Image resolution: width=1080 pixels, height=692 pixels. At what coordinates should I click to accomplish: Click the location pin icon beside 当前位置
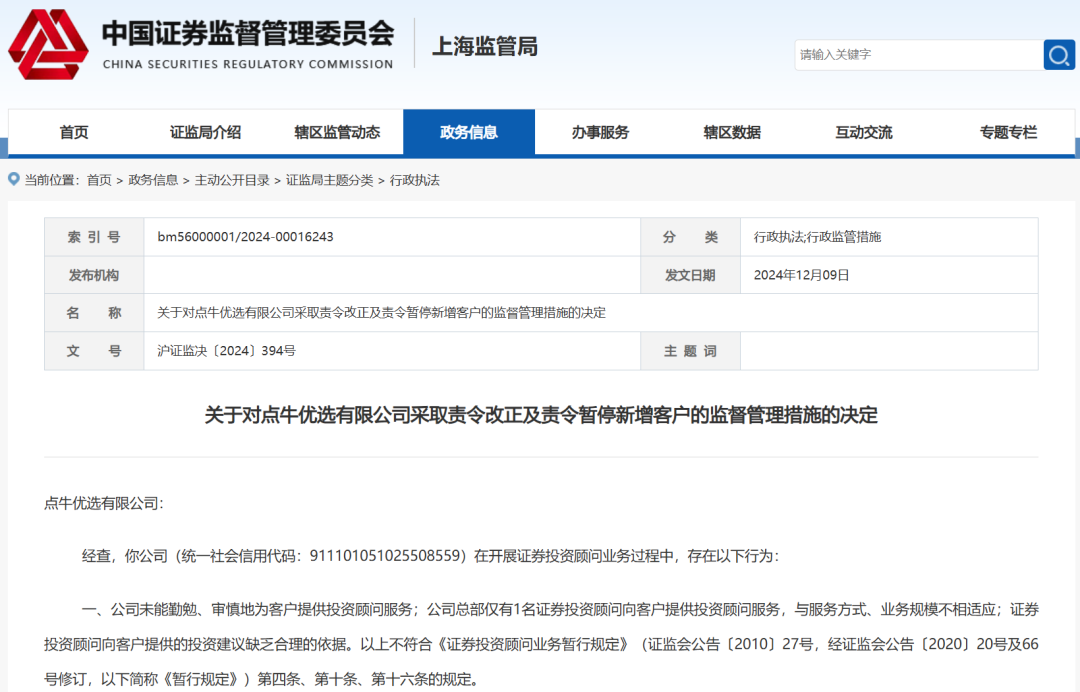[x=14, y=180]
